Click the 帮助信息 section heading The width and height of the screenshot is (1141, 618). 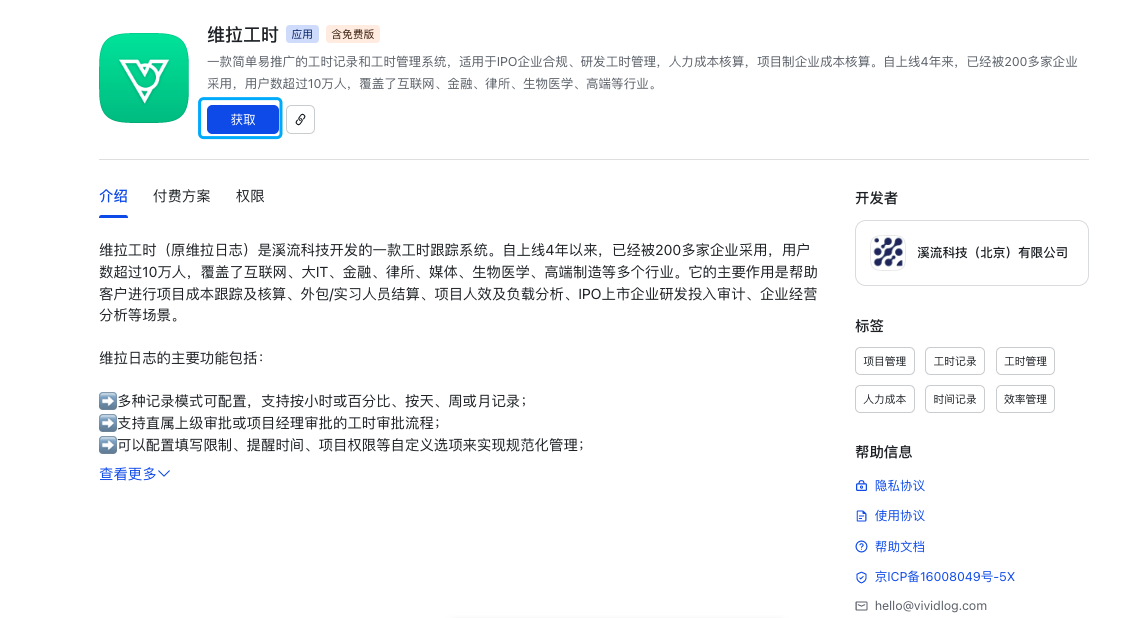[x=883, y=452]
